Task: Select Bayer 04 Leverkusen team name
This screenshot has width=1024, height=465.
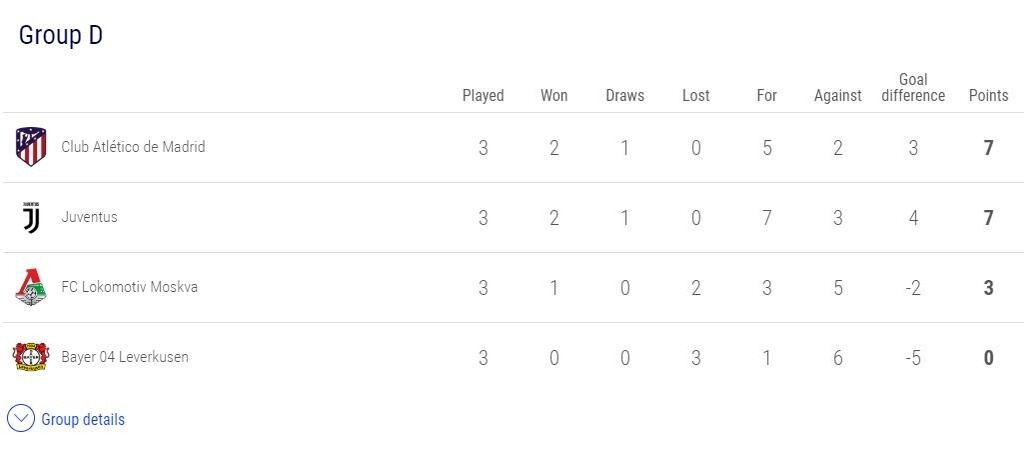Action: click(x=125, y=357)
